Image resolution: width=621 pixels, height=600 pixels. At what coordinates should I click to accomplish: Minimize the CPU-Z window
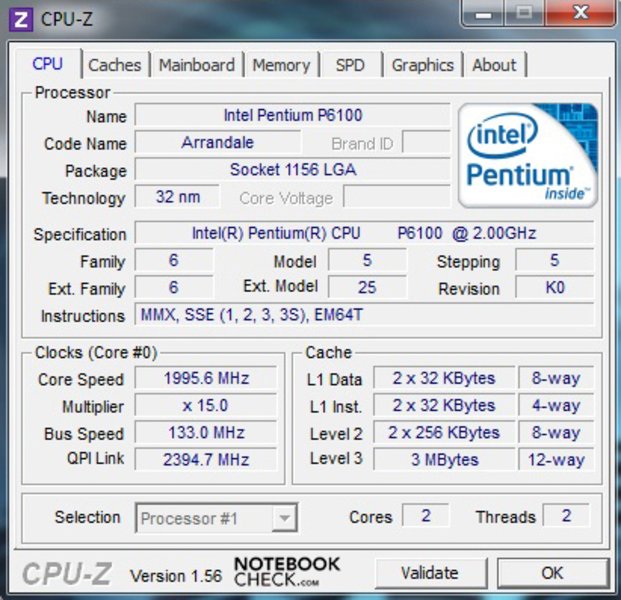[484, 13]
